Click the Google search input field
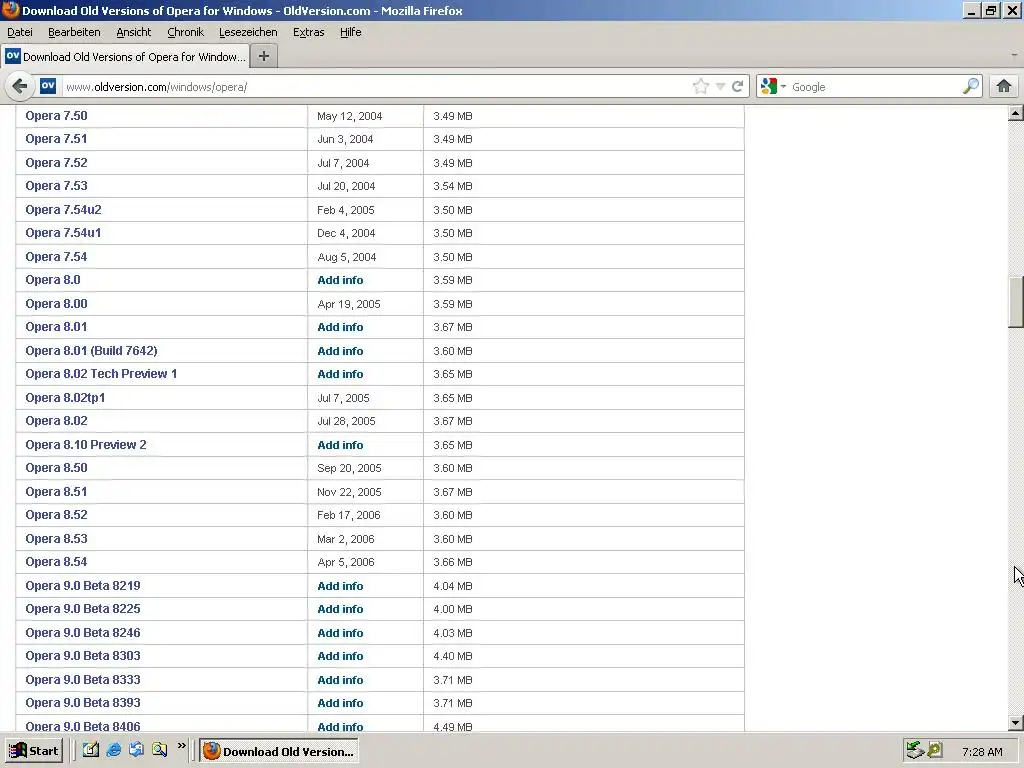This screenshot has width=1024, height=768. [x=875, y=87]
